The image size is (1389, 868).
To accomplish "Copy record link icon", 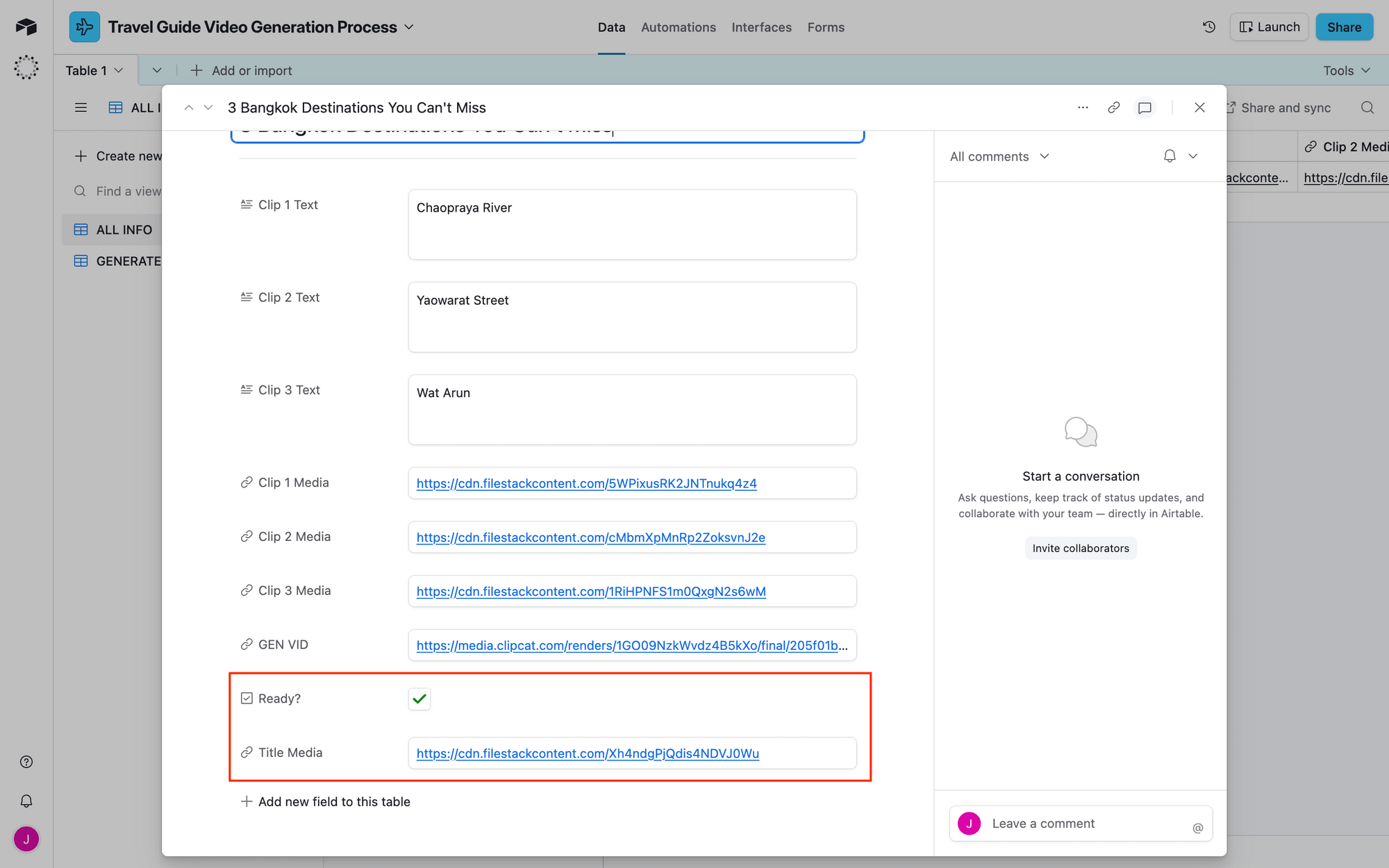I will click(1113, 108).
